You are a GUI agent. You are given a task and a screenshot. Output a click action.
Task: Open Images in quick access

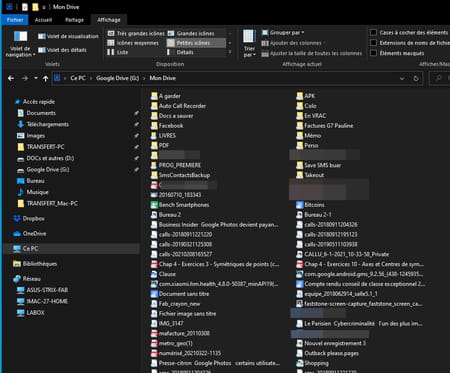click(35, 136)
